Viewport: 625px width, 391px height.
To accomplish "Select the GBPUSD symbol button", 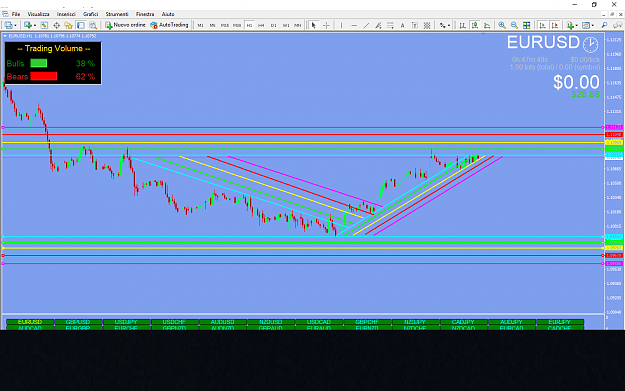I will [x=78, y=322].
